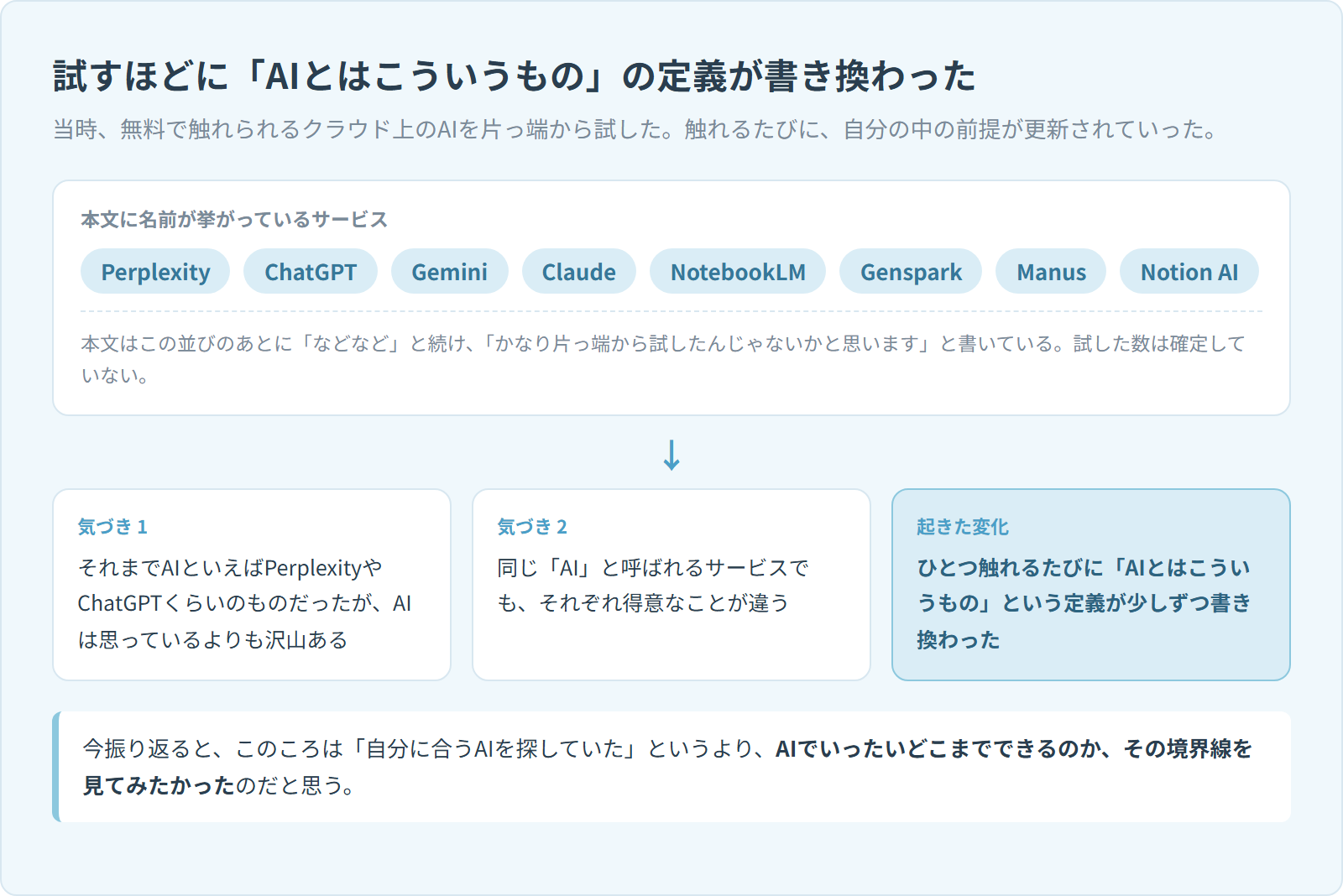The width and height of the screenshot is (1343, 896).
Task: Choose the Gemini tag
Action: point(449,271)
